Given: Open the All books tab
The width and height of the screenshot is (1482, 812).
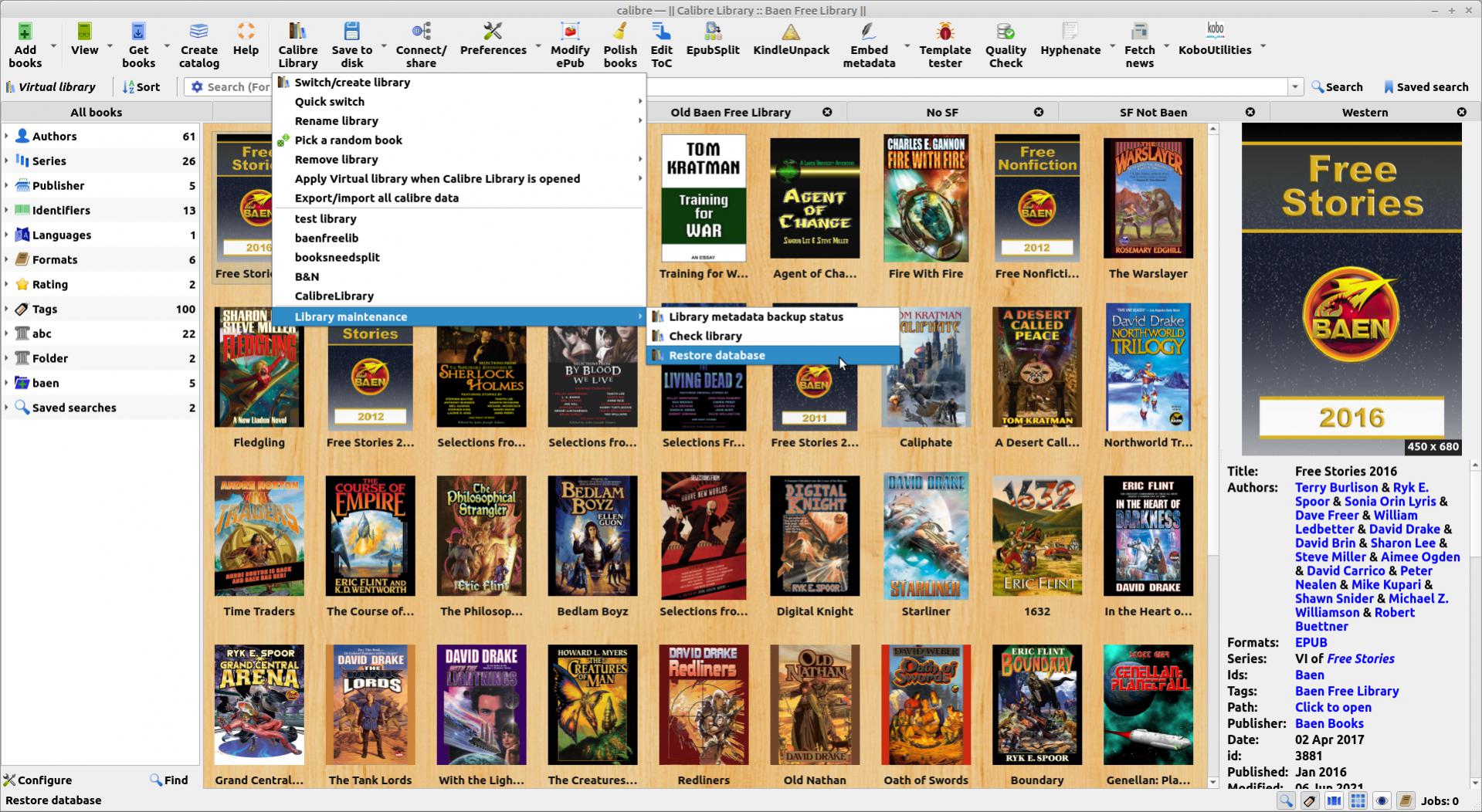Looking at the screenshot, I should [x=96, y=112].
